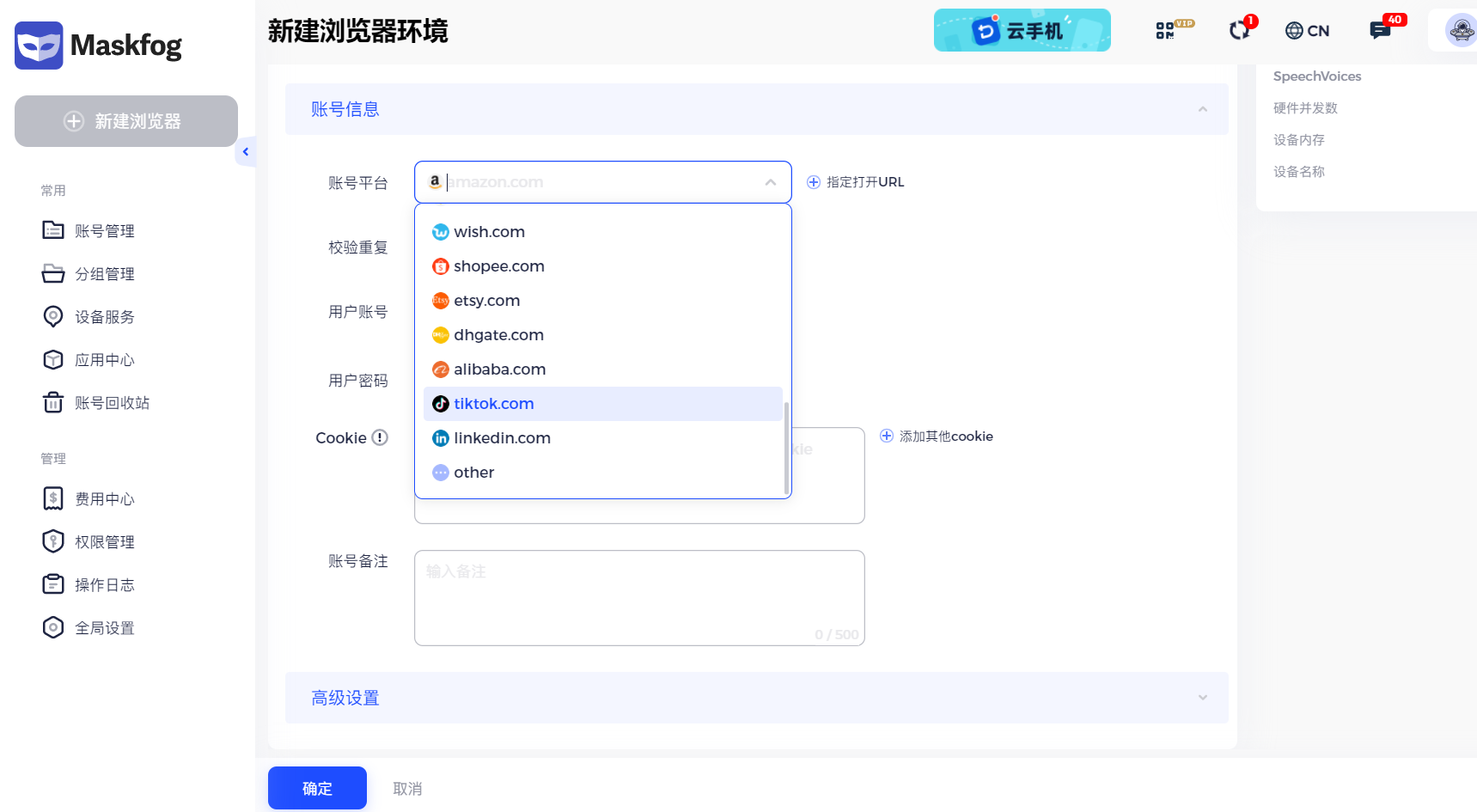Image resolution: width=1477 pixels, height=812 pixels.
Task: Click the 确定 button
Action: 317,788
